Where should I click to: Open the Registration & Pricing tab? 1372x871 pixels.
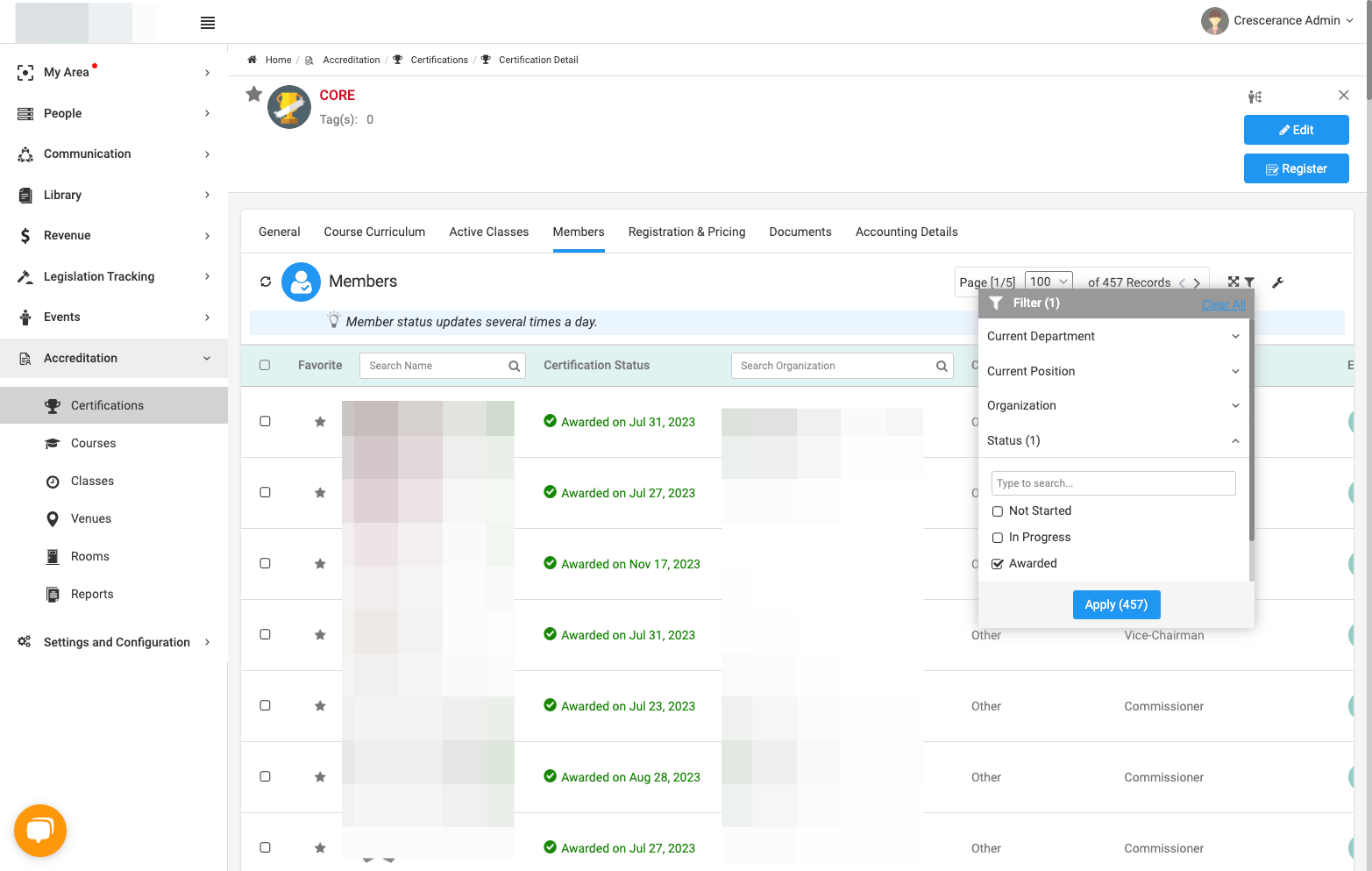(x=686, y=232)
